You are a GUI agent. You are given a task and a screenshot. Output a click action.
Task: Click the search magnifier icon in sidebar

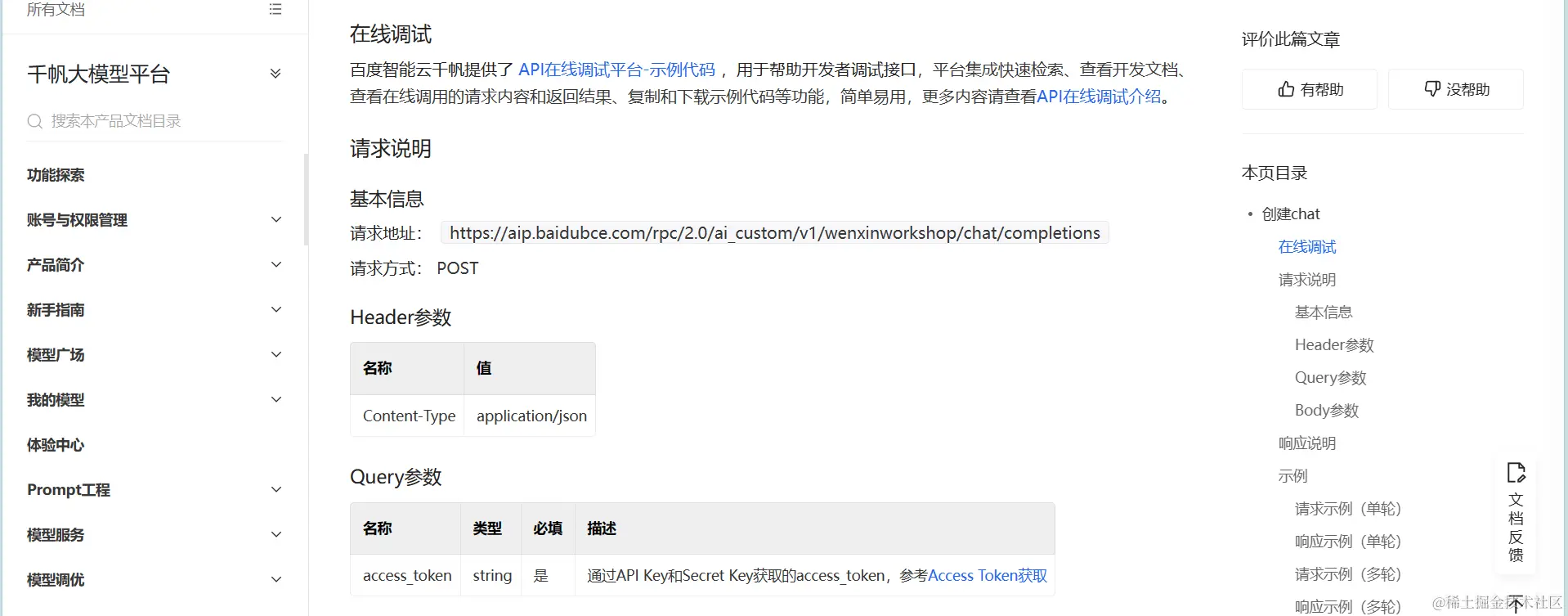[x=34, y=121]
